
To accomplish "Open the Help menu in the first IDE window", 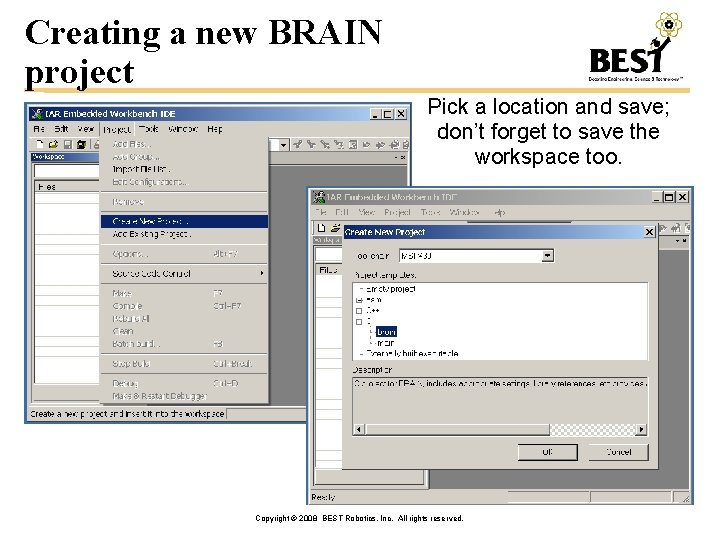I will 214,129.
